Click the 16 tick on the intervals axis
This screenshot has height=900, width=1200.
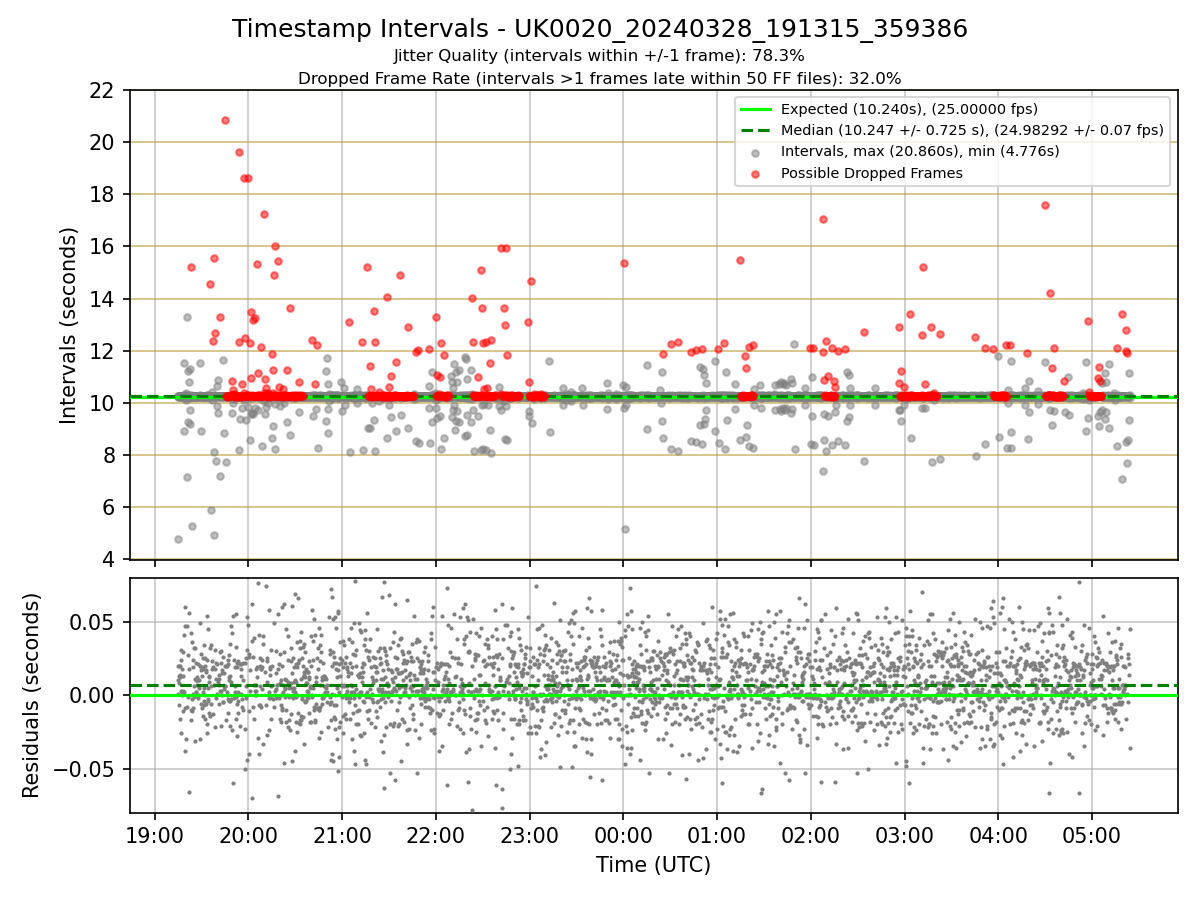pyautogui.click(x=102, y=246)
